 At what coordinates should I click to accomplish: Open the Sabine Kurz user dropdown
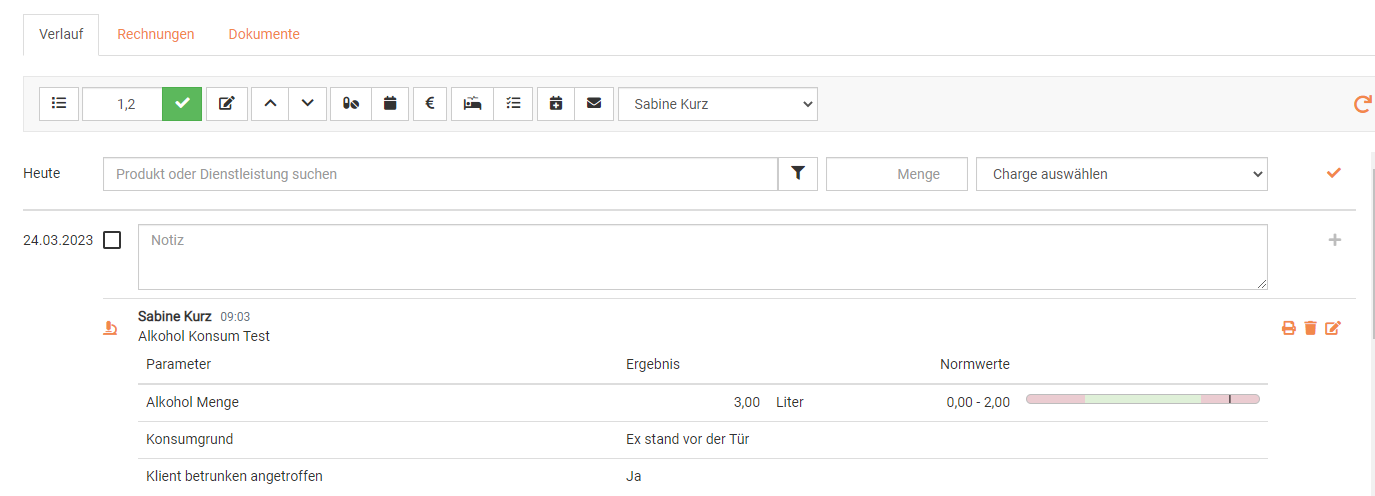pyautogui.click(x=717, y=103)
